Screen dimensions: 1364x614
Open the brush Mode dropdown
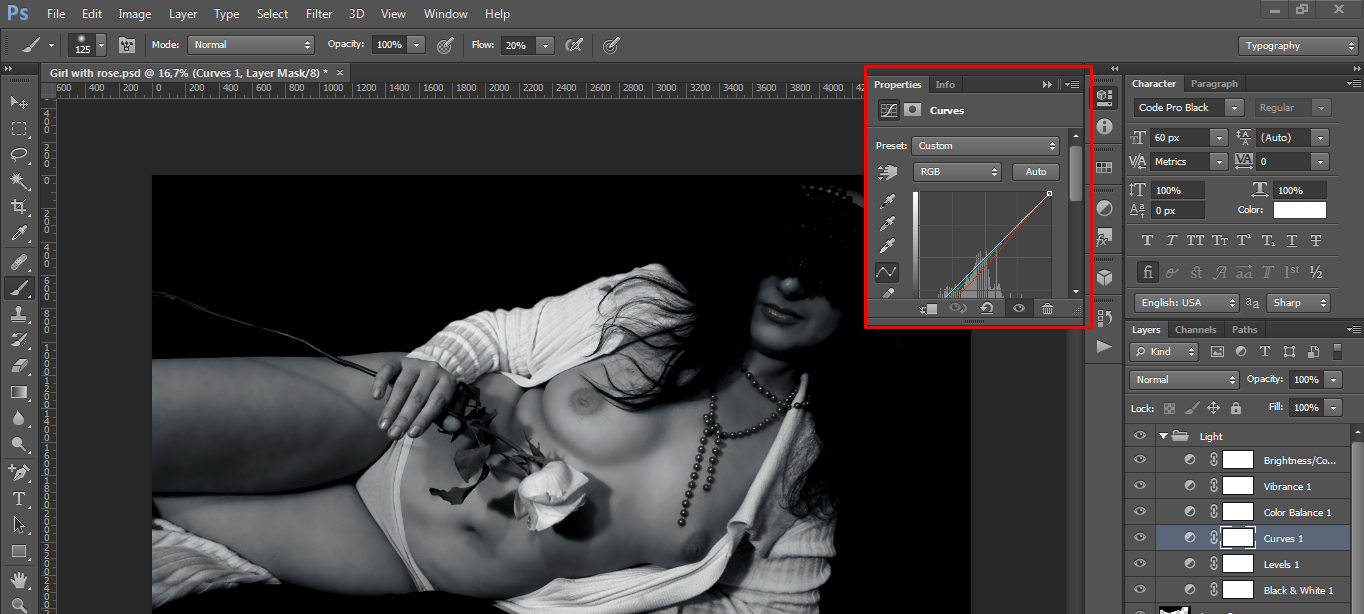tap(251, 45)
